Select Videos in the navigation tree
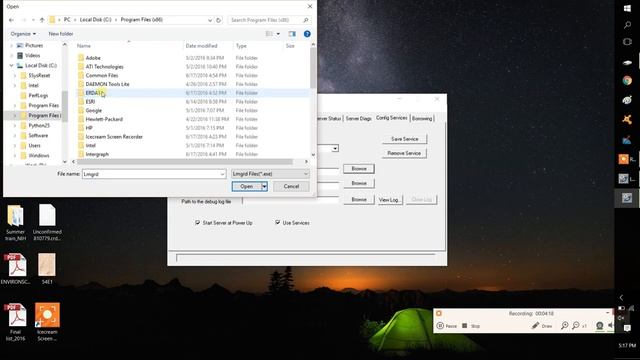The height and width of the screenshot is (360, 640). [32, 56]
